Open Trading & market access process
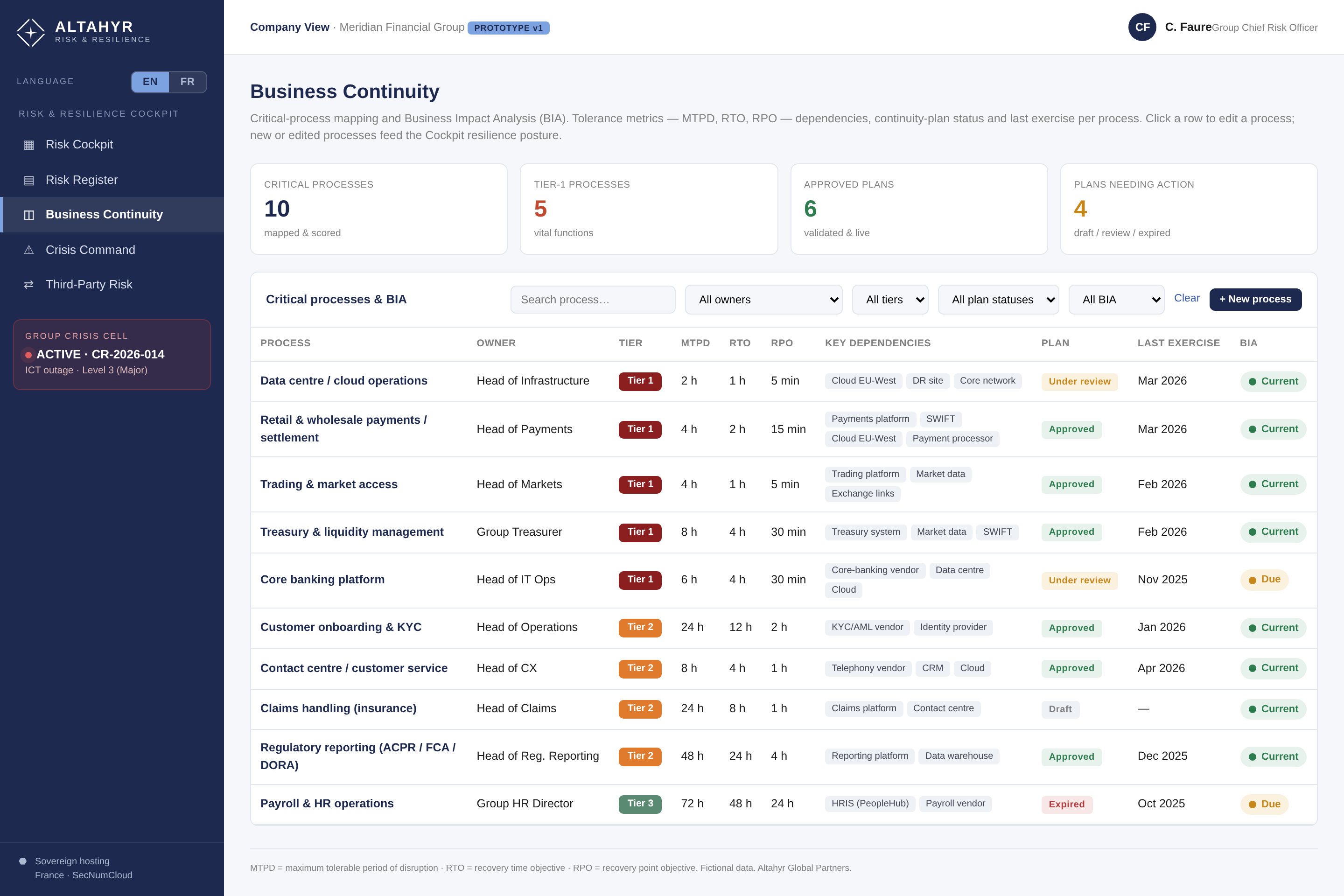Image resolution: width=1344 pixels, height=896 pixels. coord(784,484)
